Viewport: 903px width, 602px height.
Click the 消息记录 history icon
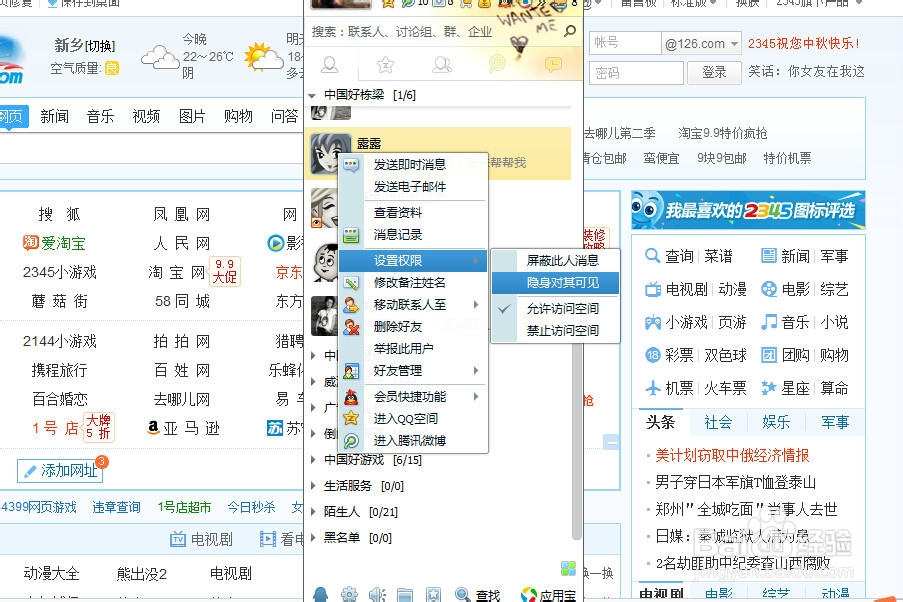[x=351, y=234]
